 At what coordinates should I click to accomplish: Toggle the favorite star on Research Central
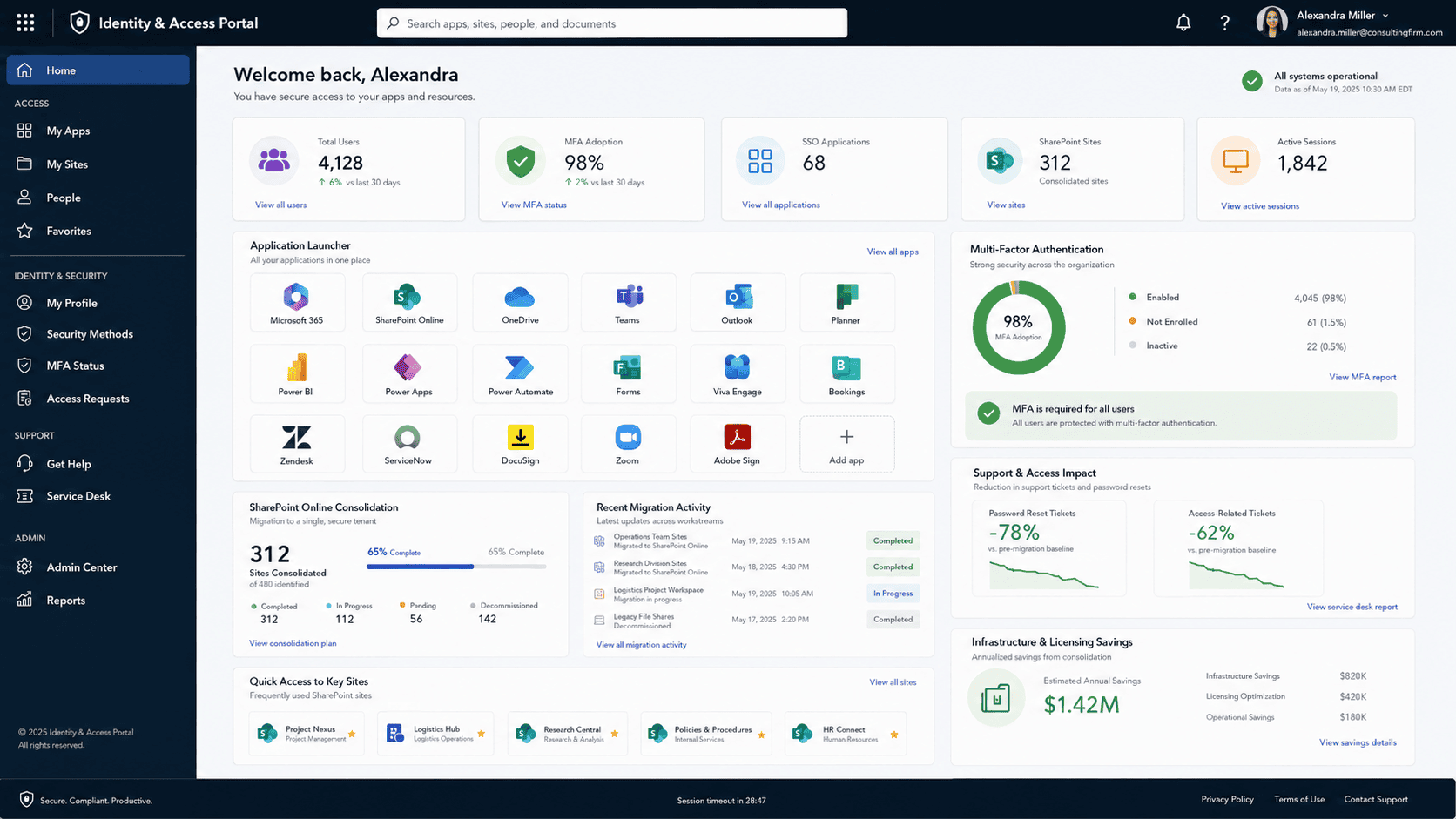point(614,734)
